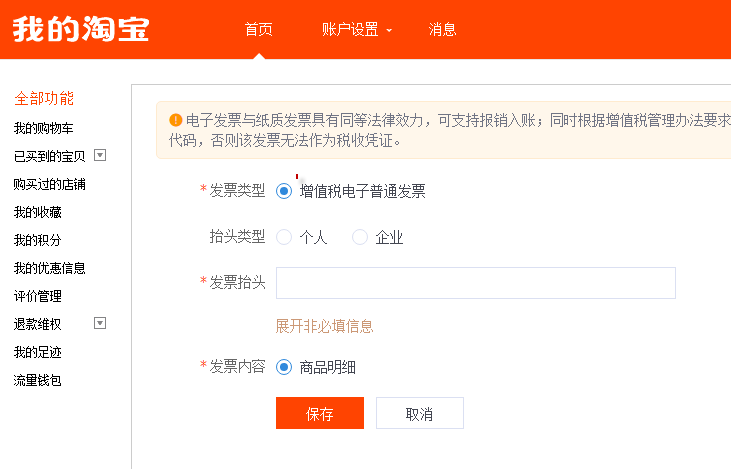Choose 个人 as 抬头类型

284,237
